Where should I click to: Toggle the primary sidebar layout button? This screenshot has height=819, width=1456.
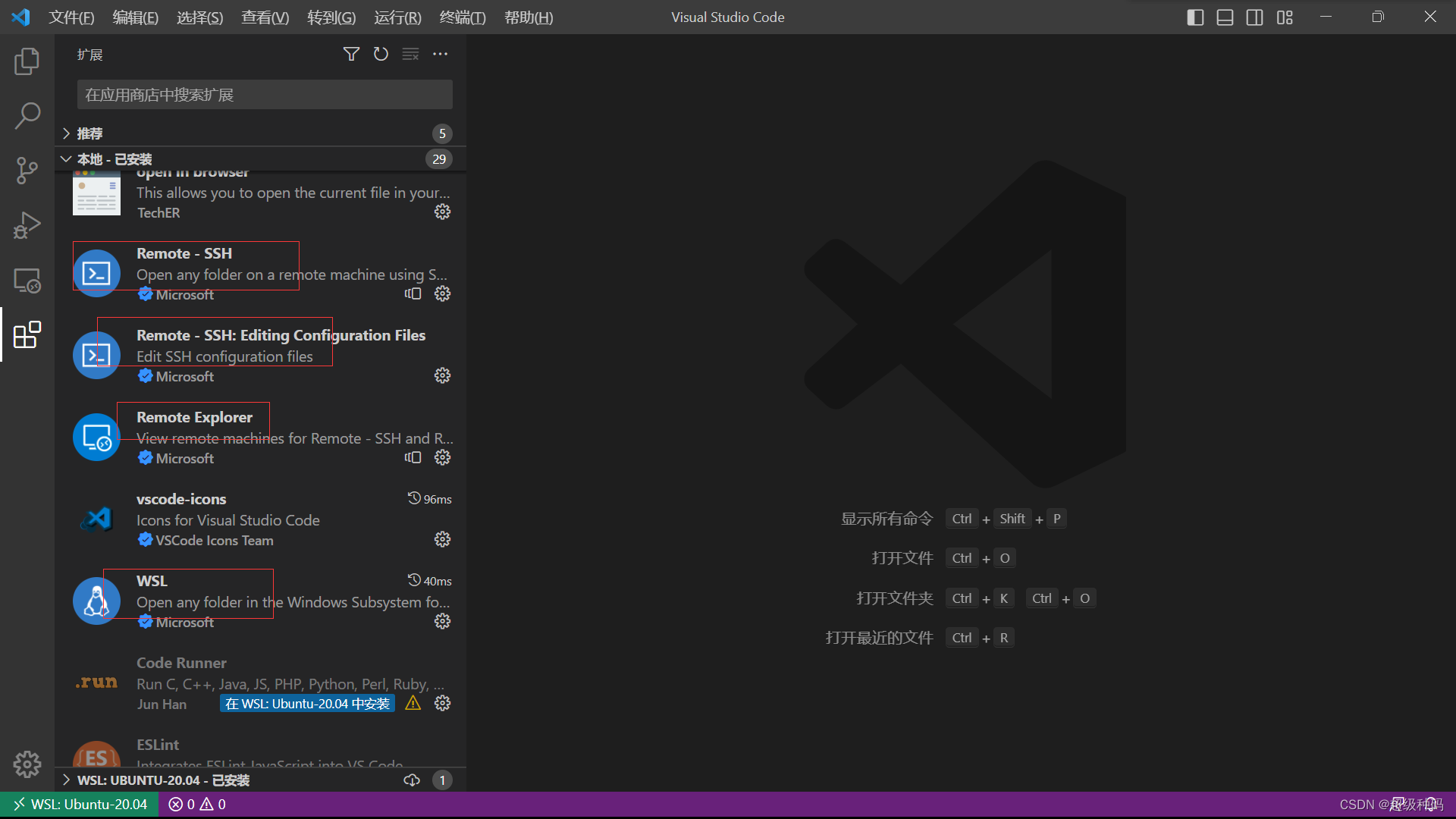point(1195,17)
